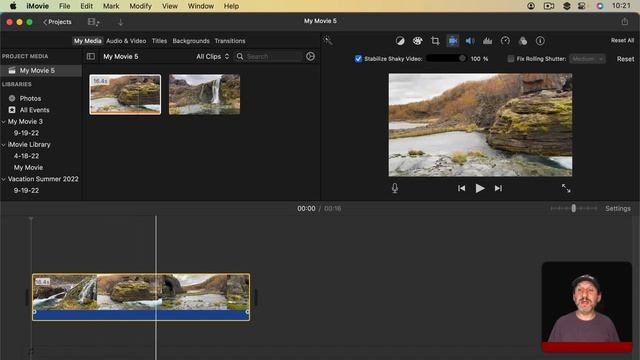Image resolution: width=640 pixels, height=360 pixels.
Task: Open the media layout view dropdown
Action: 93,22
